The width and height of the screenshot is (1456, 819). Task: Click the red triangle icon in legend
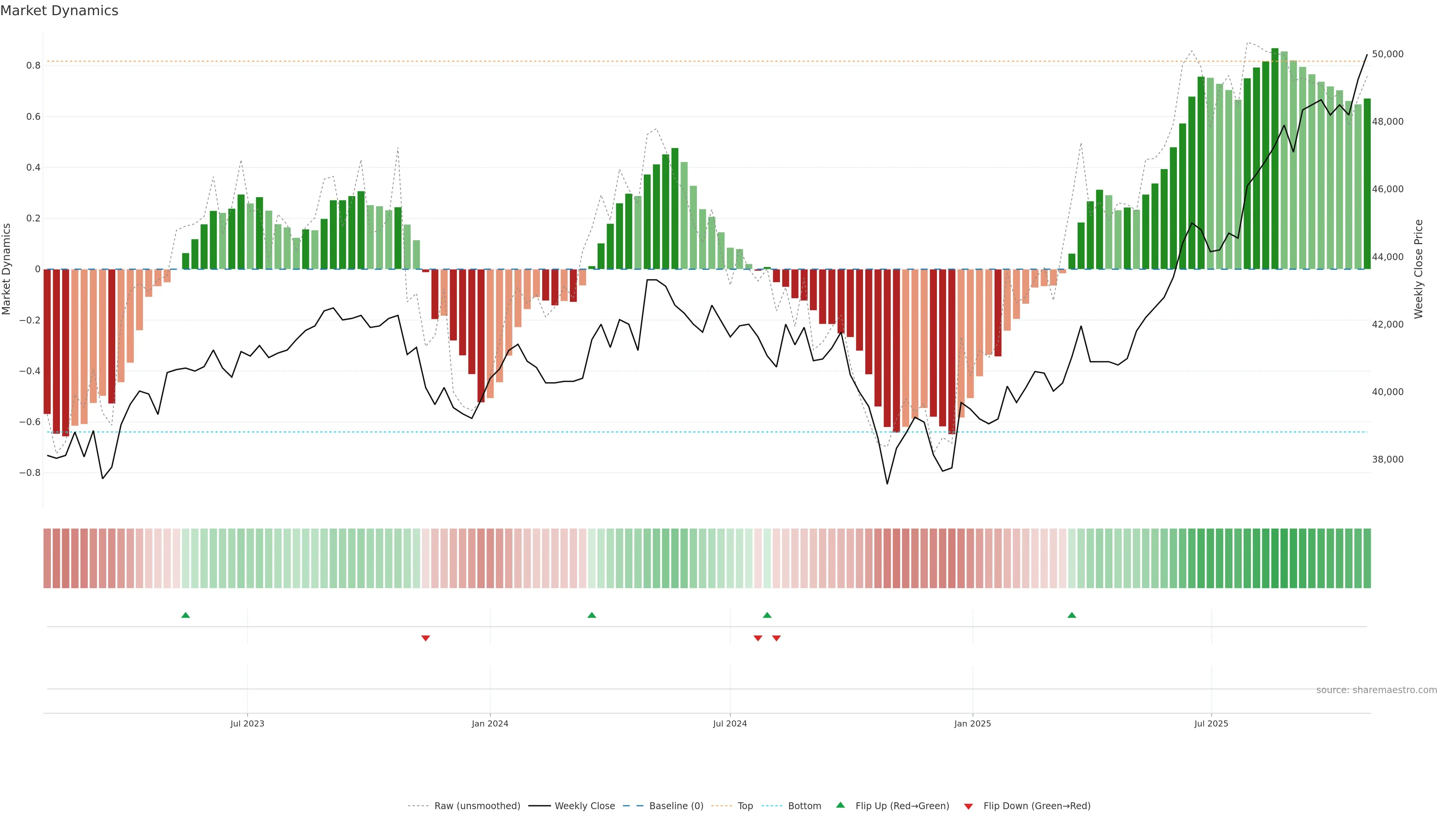coord(968,806)
